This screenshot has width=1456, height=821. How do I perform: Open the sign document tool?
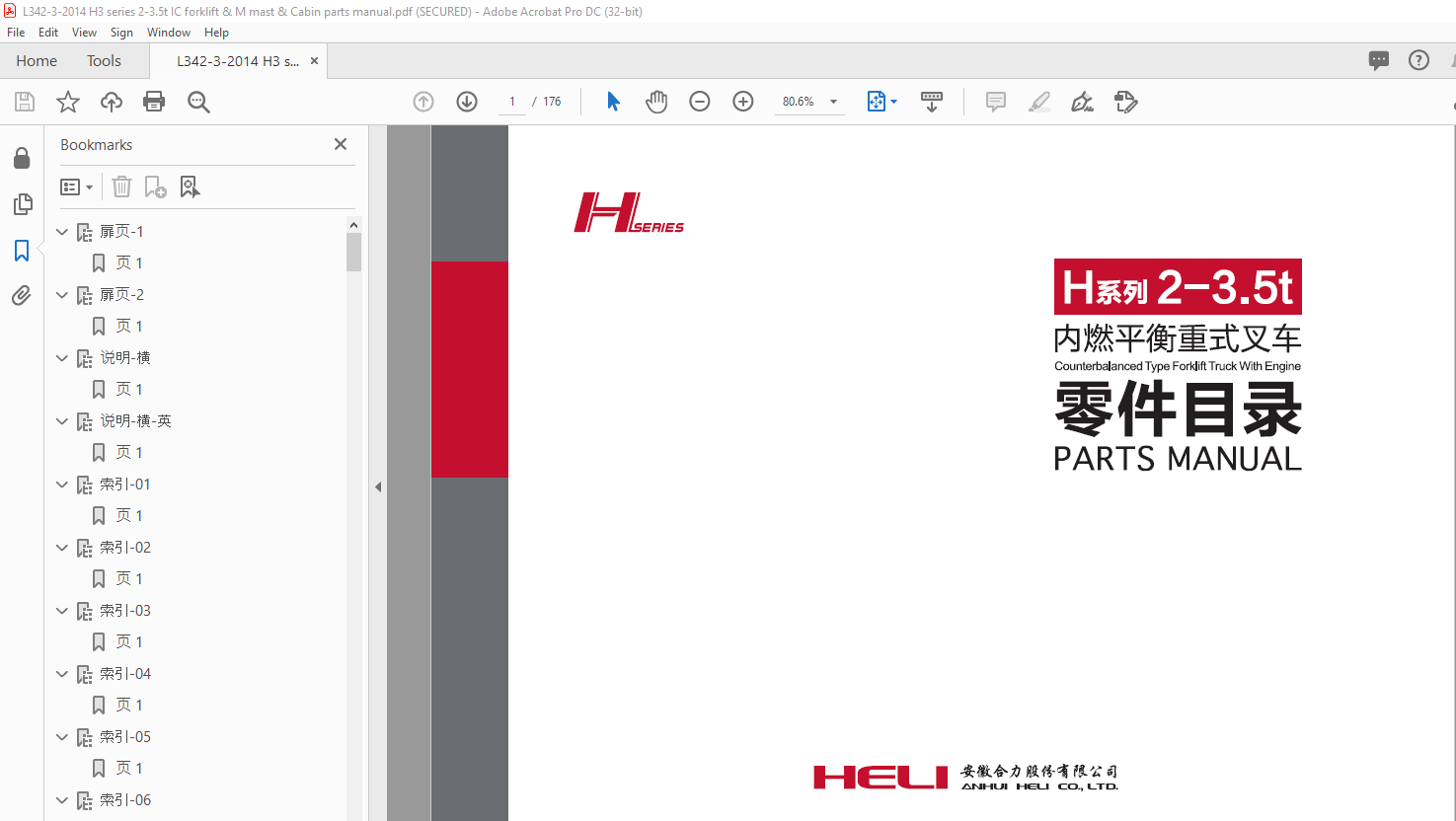click(x=1082, y=102)
